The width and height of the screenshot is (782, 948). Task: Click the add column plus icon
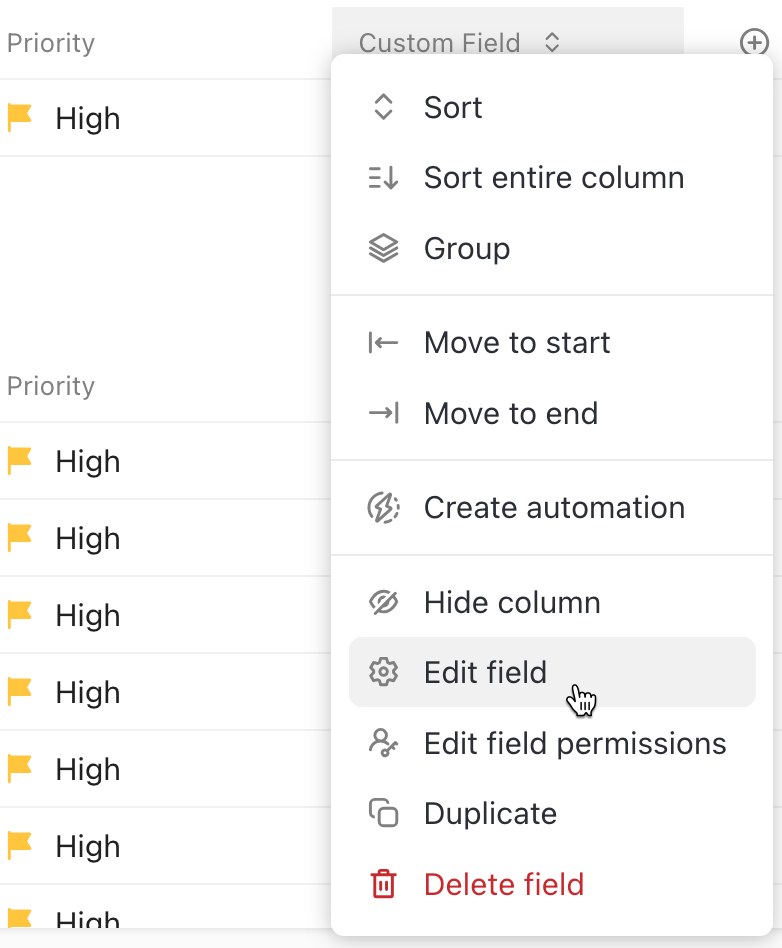tap(753, 42)
